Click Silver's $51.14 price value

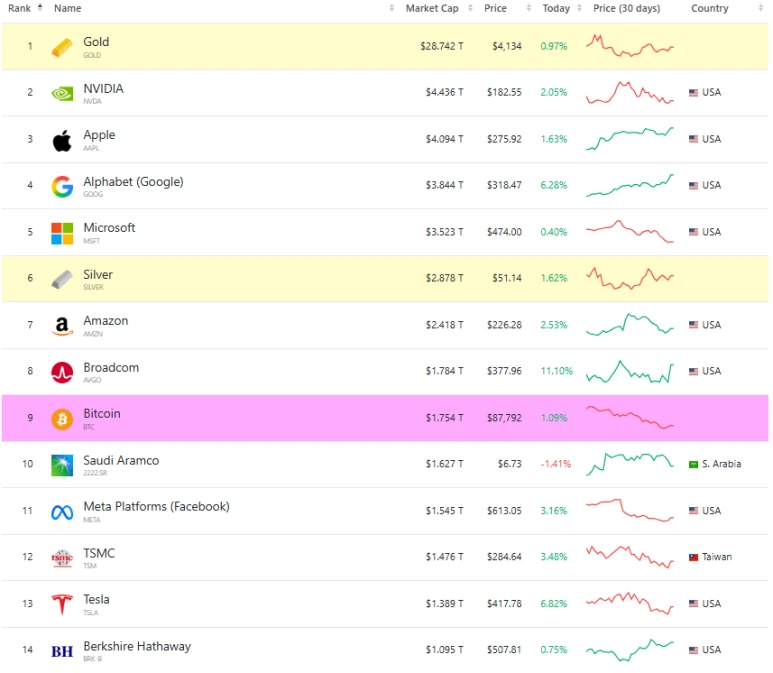coord(507,278)
